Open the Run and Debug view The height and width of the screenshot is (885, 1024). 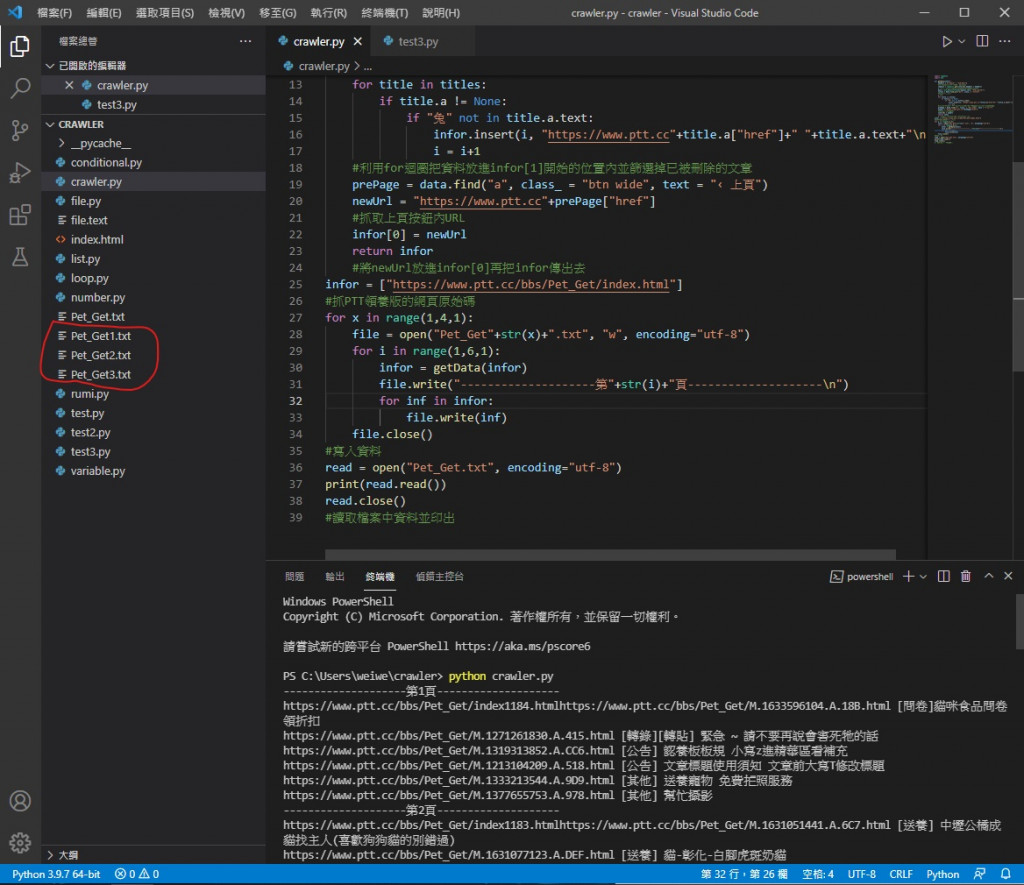click(20, 173)
